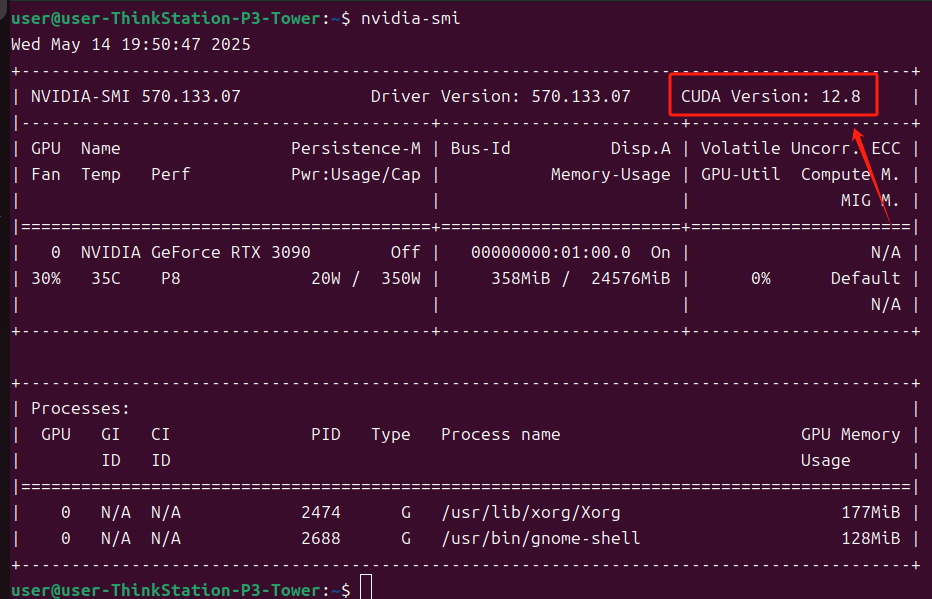Click the typed nvidia-smi command text
Image resolution: width=932 pixels, height=599 pixels.
coord(410,18)
